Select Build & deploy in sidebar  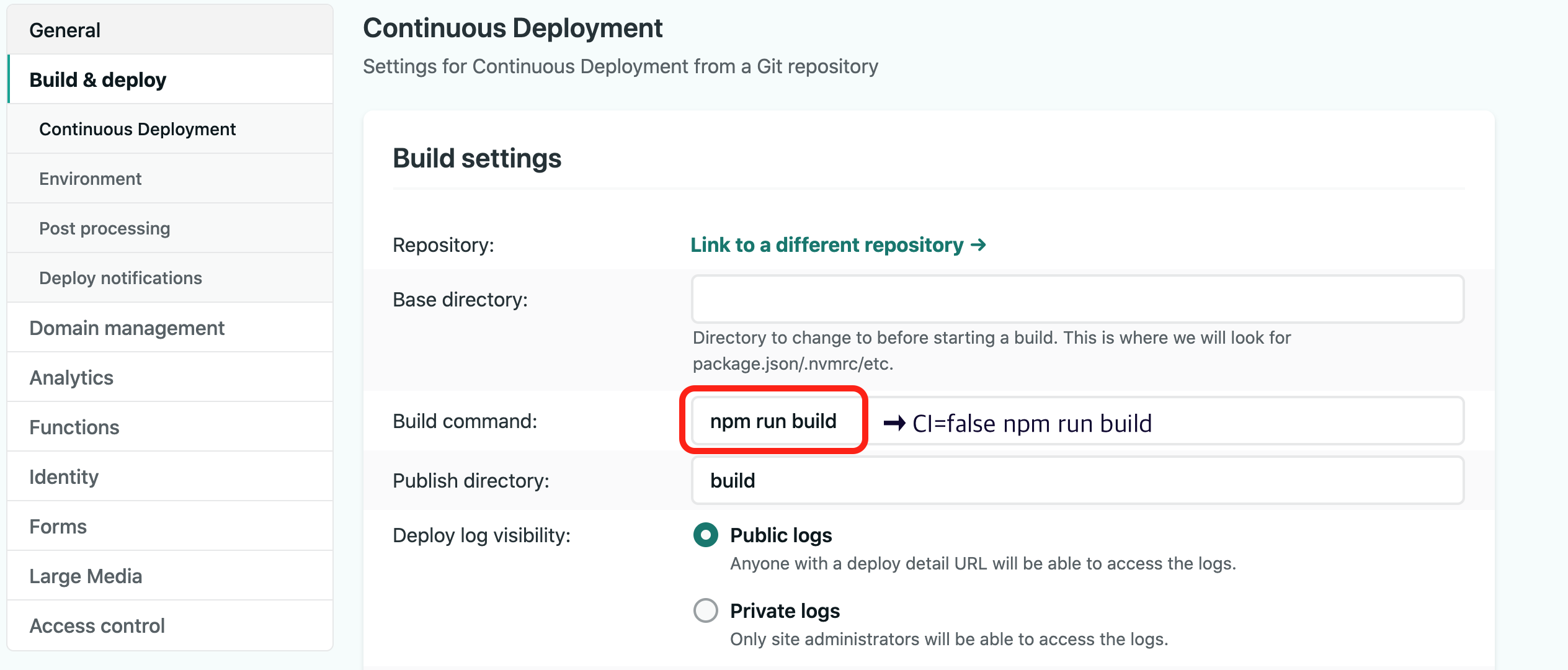98,79
